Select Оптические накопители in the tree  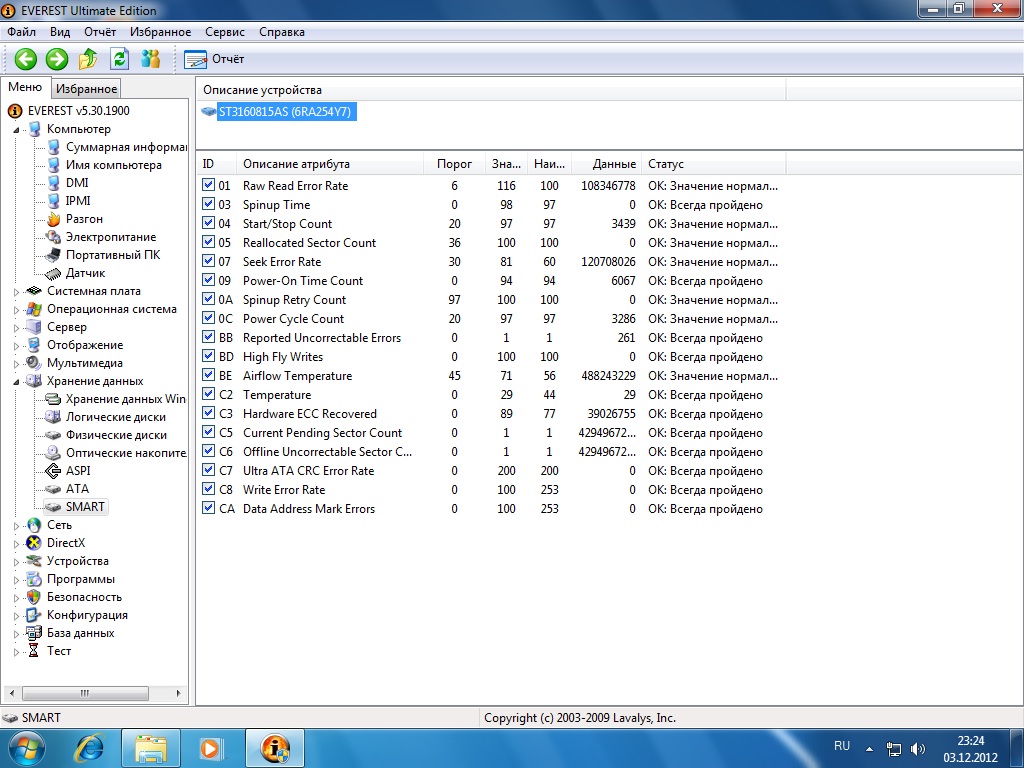coord(126,453)
